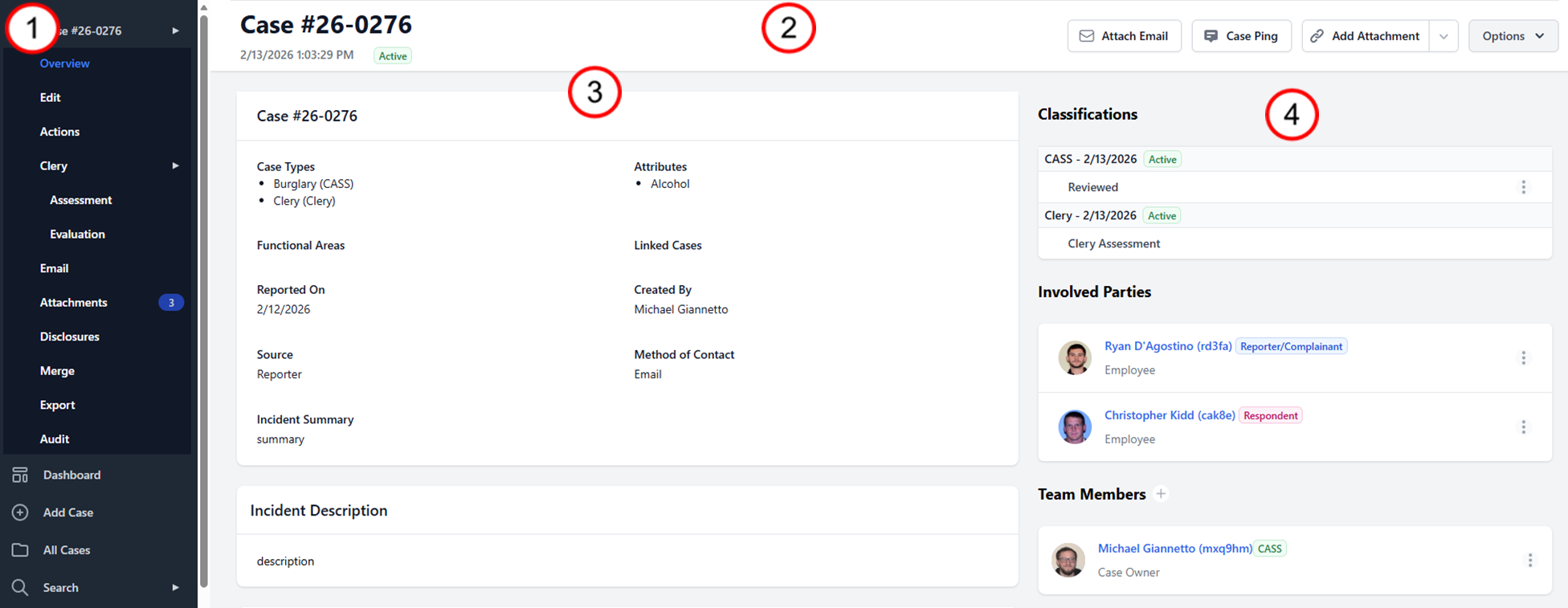
Task: Click the envelope icon on Attach Email
Action: coord(1087,35)
